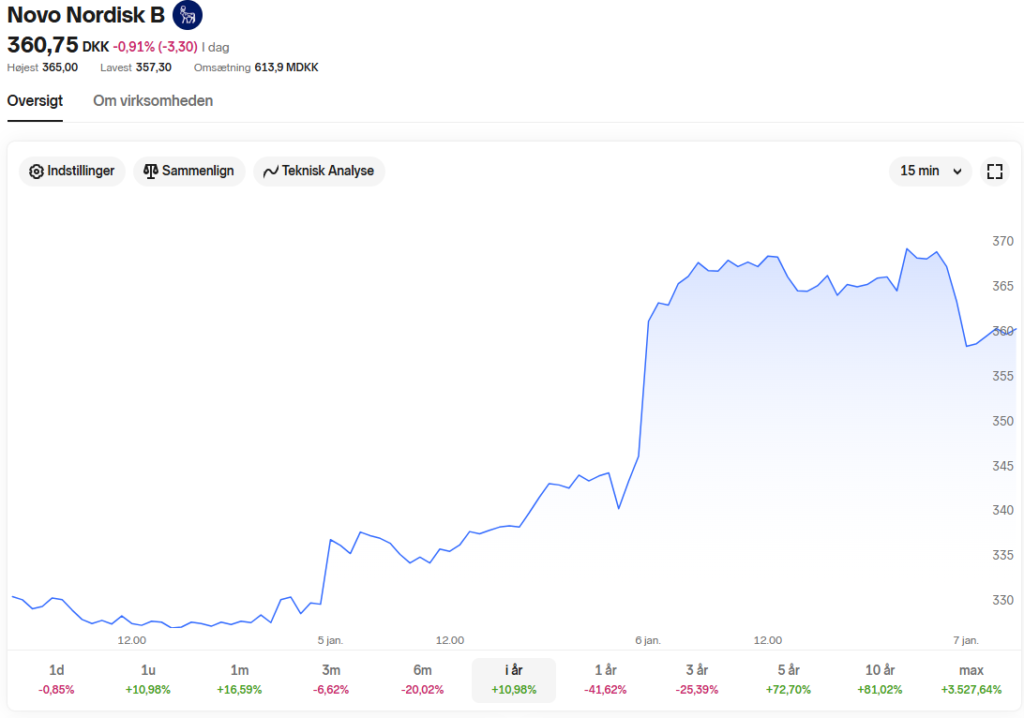Click the 345 y-axis label
The width and height of the screenshot is (1024, 718).
point(1002,466)
